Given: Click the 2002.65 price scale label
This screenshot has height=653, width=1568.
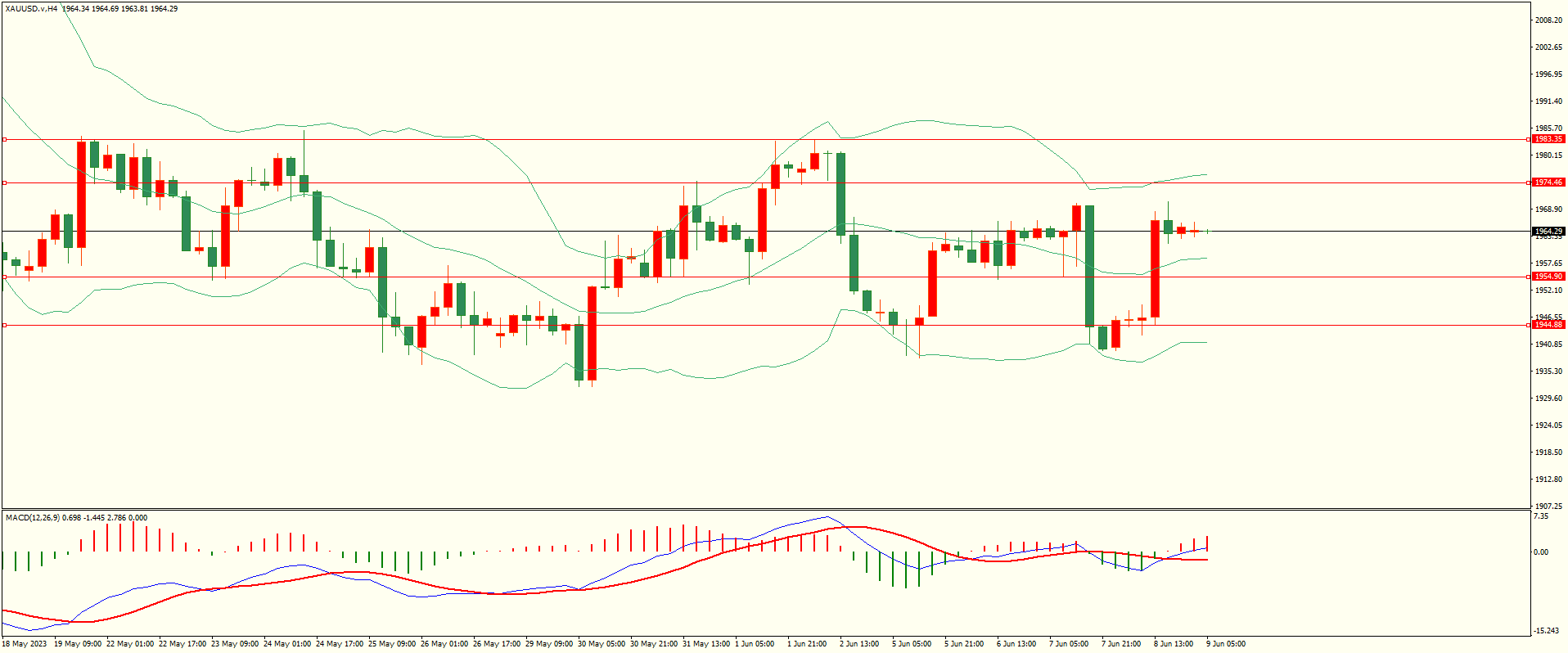Looking at the screenshot, I should coord(1548,47).
